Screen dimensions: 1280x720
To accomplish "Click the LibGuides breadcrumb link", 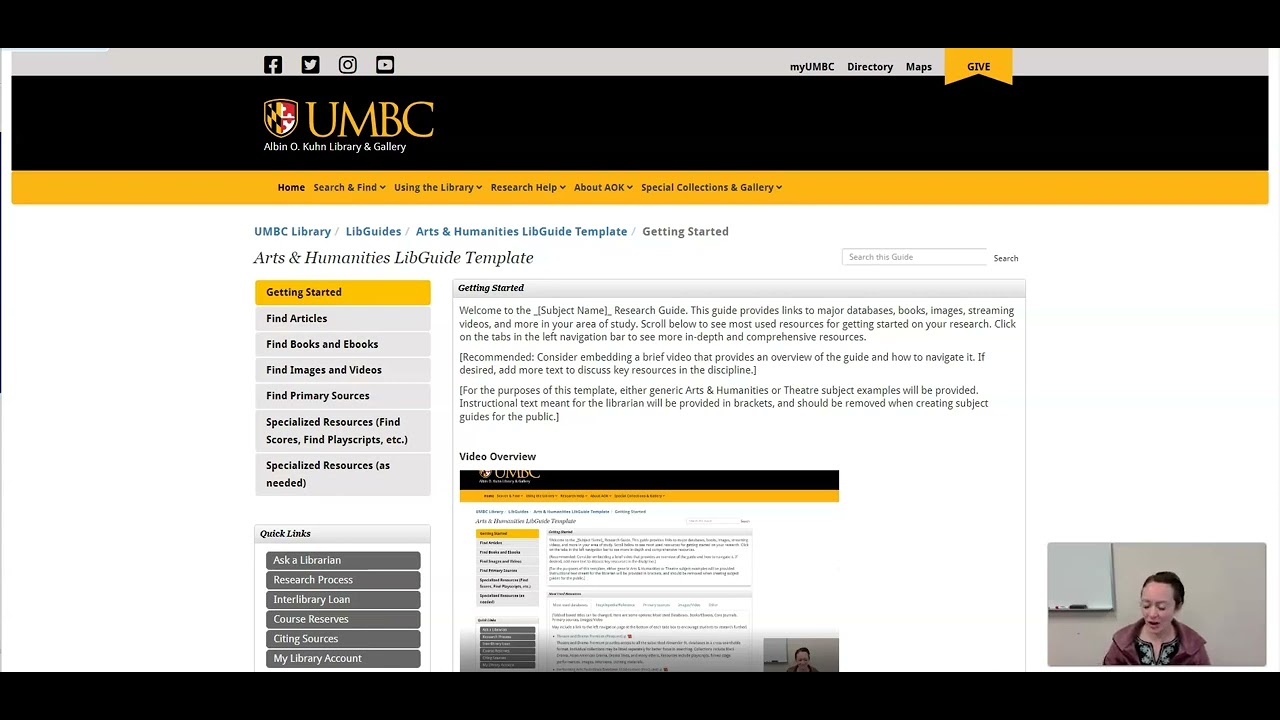I will (373, 231).
